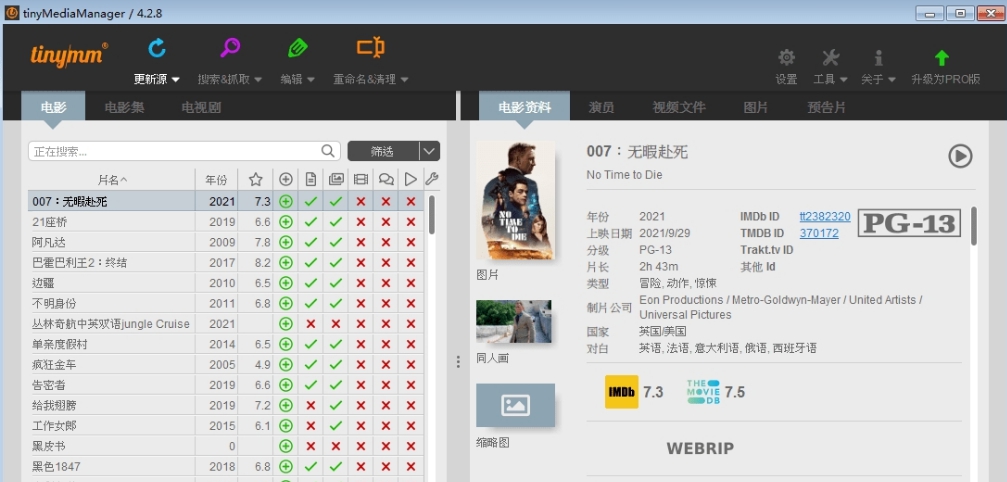Viewport: 1007px width, 482px height.
Task: Click the green plus icon for 阿凡达
Action: tap(286, 243)
